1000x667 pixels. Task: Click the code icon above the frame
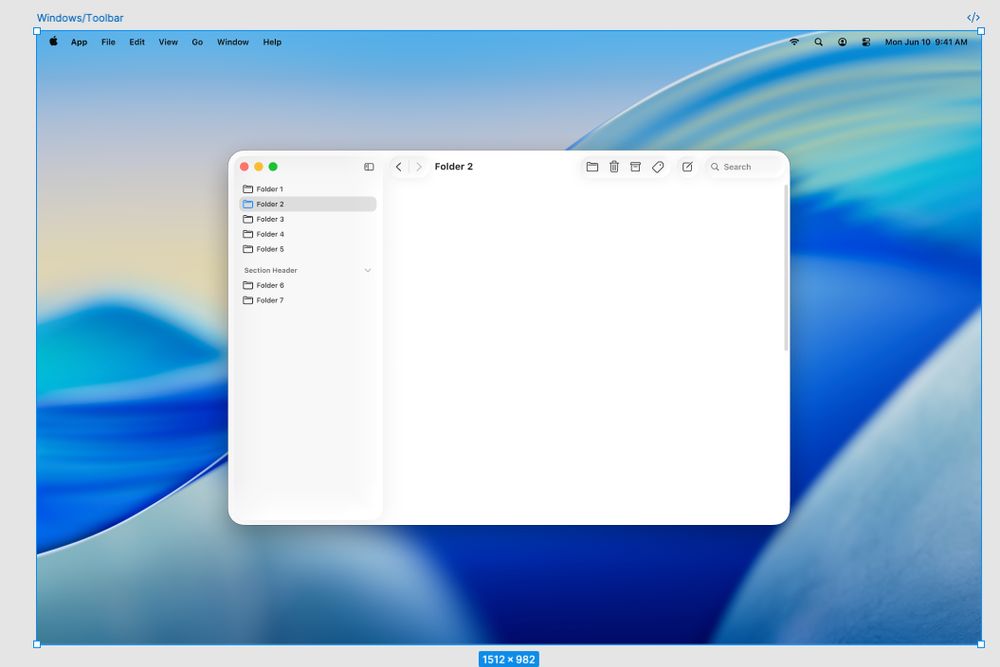click(x=973, y=18)
